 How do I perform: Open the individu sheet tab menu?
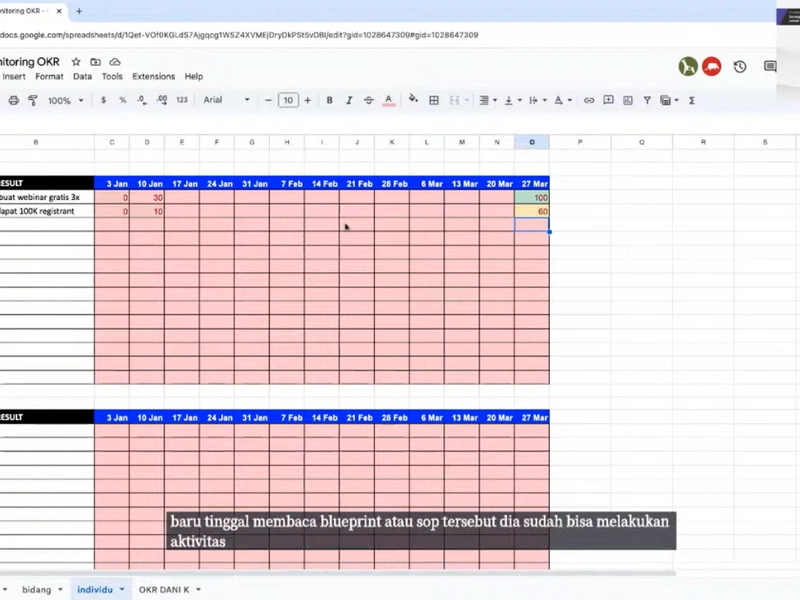tap(120, 589)
